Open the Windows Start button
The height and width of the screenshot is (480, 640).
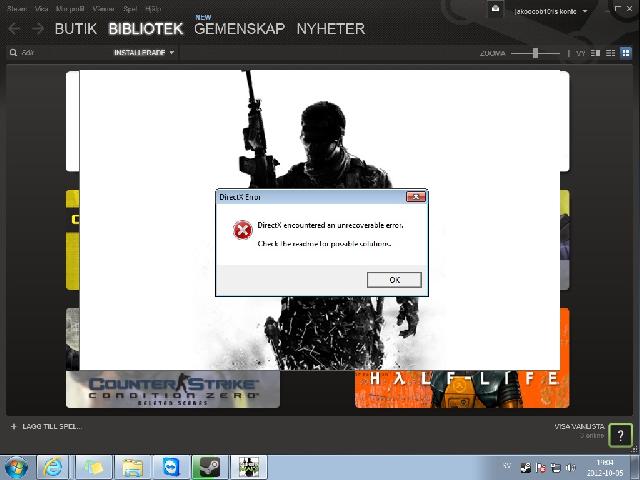pos(16,468)
